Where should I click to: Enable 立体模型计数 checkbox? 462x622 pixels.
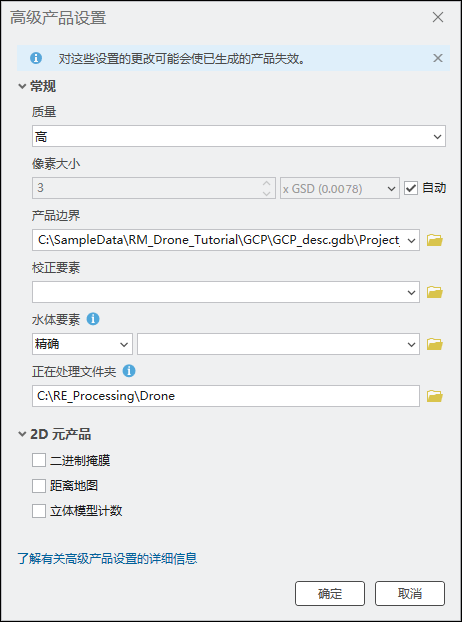point(39,511)
